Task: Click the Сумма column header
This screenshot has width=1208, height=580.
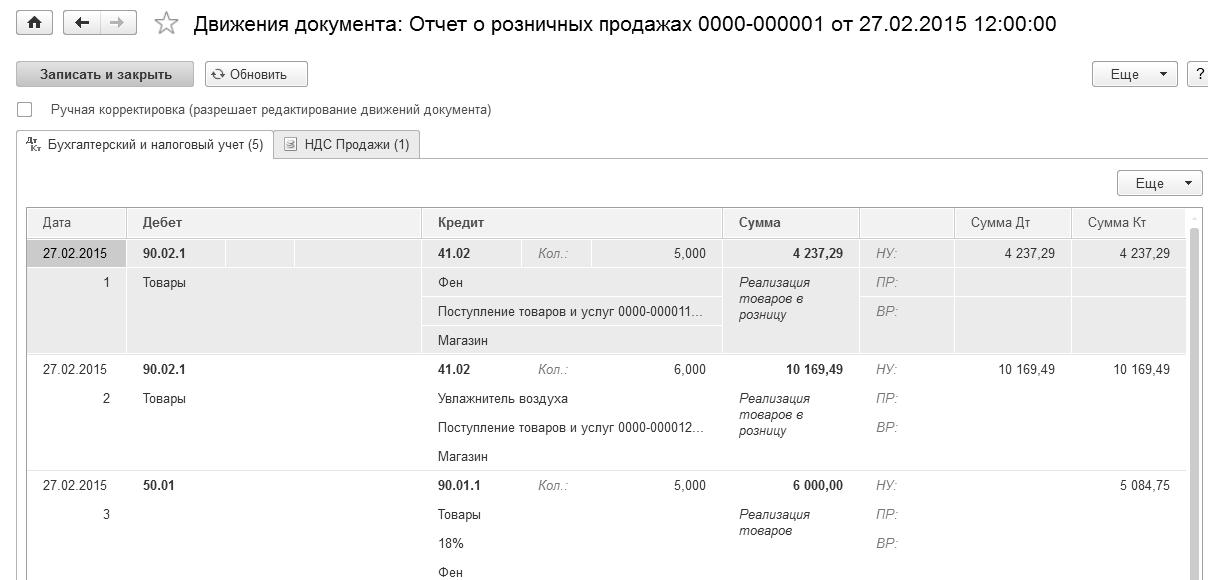Action: click(x=760, y=223)
